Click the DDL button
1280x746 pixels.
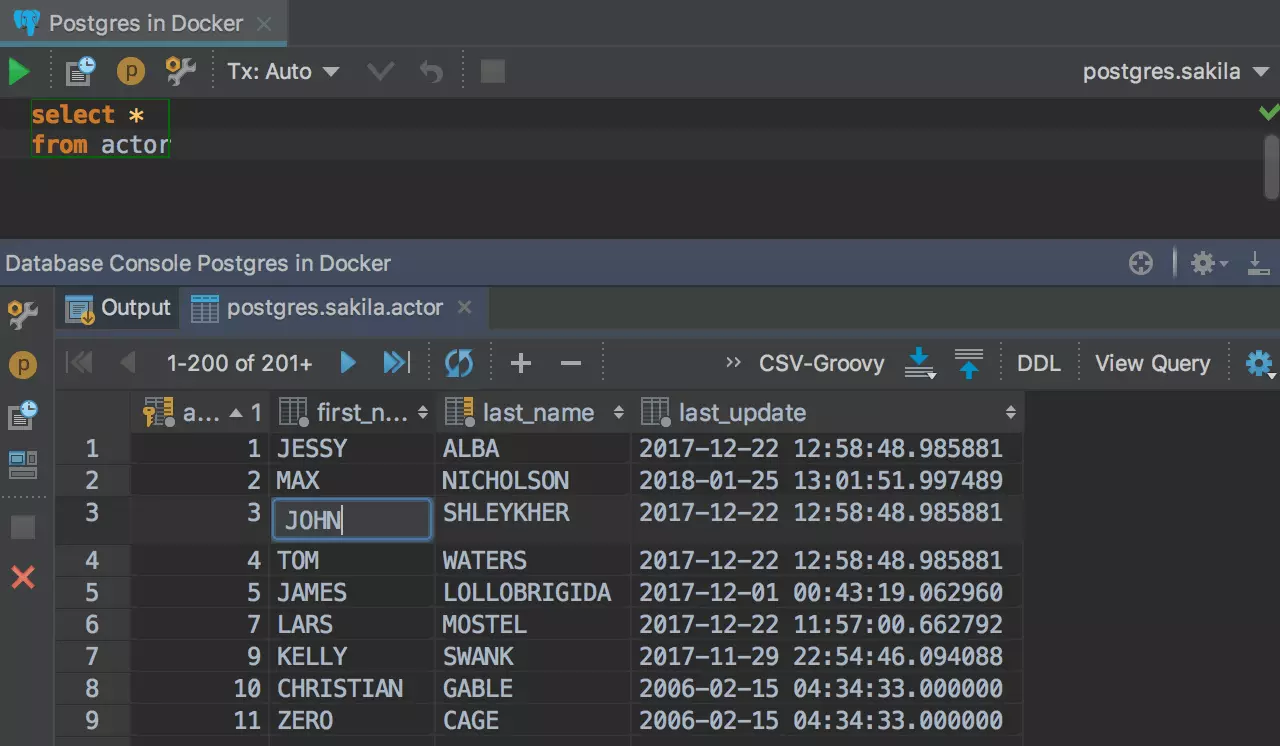pyautogui.click(x=1038, y=363)
